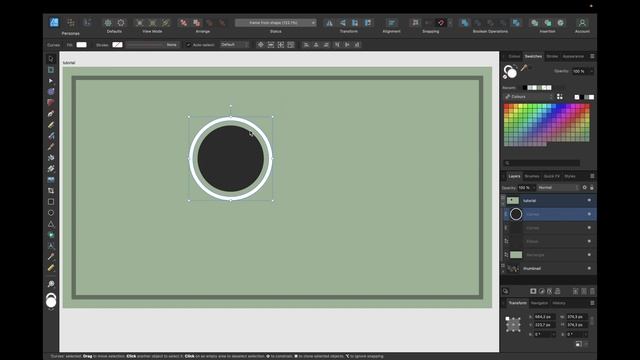Hide the Rectangle layer
Viewport: 640px width, 360px height.
point(589,255)
